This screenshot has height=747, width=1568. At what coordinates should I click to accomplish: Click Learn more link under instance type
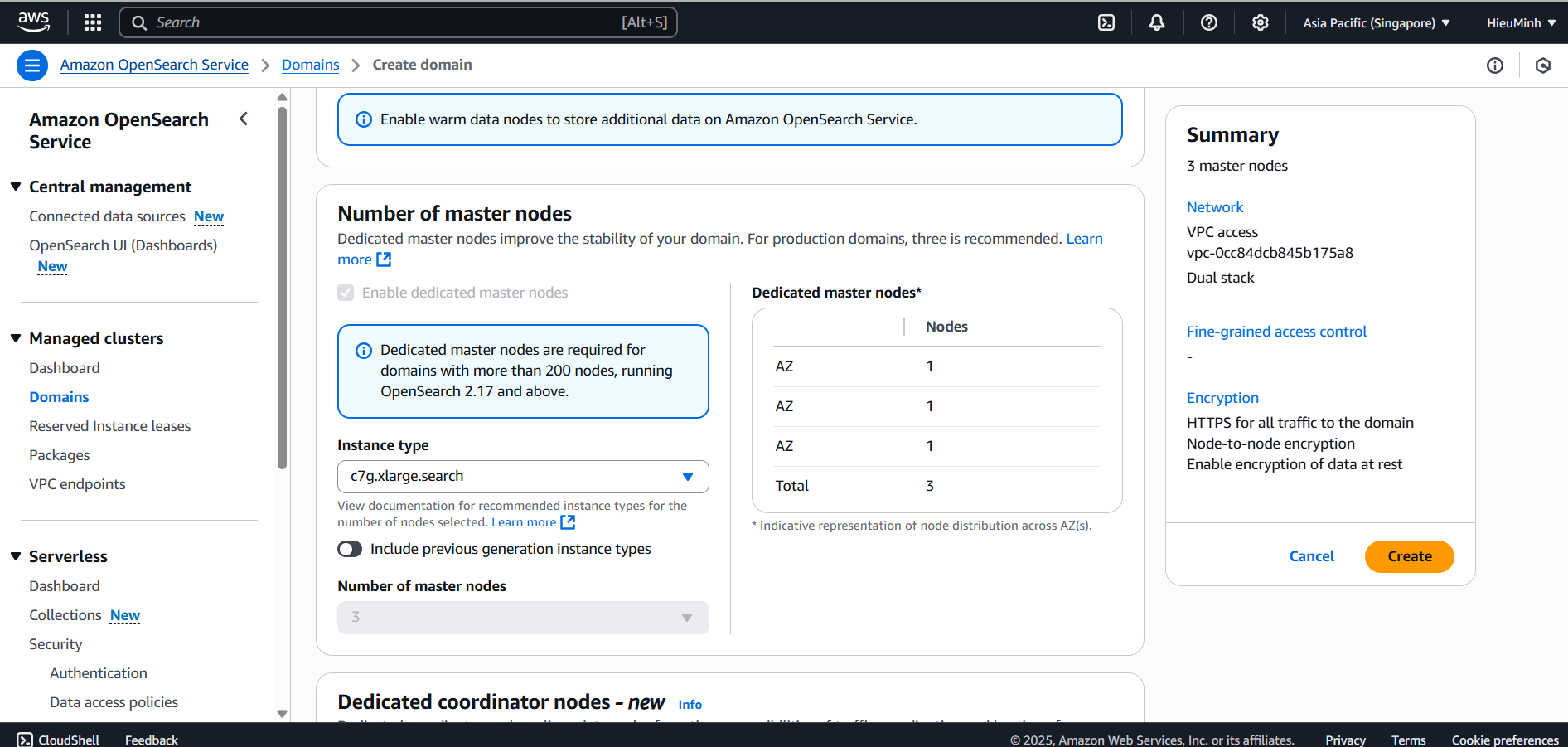point(524,522)
